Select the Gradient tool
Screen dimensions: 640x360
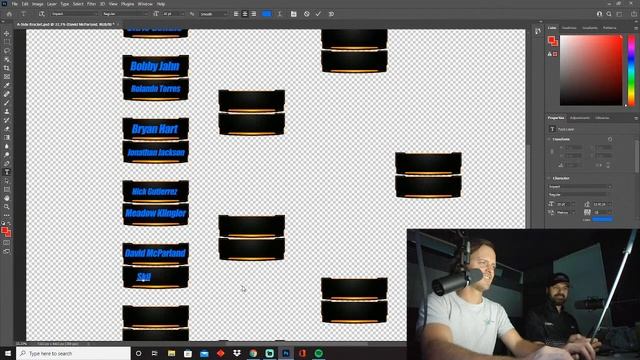(7, 137)
